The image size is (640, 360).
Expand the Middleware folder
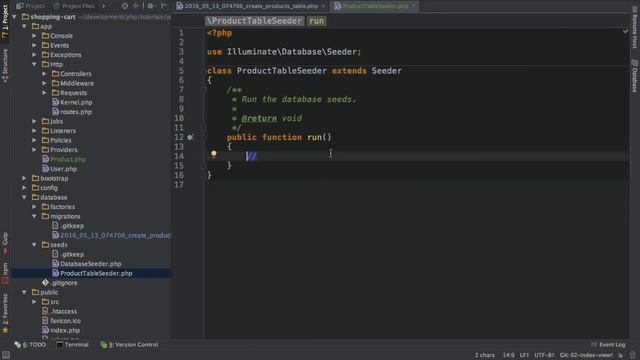pyautogui.click(x=44, y=83)
